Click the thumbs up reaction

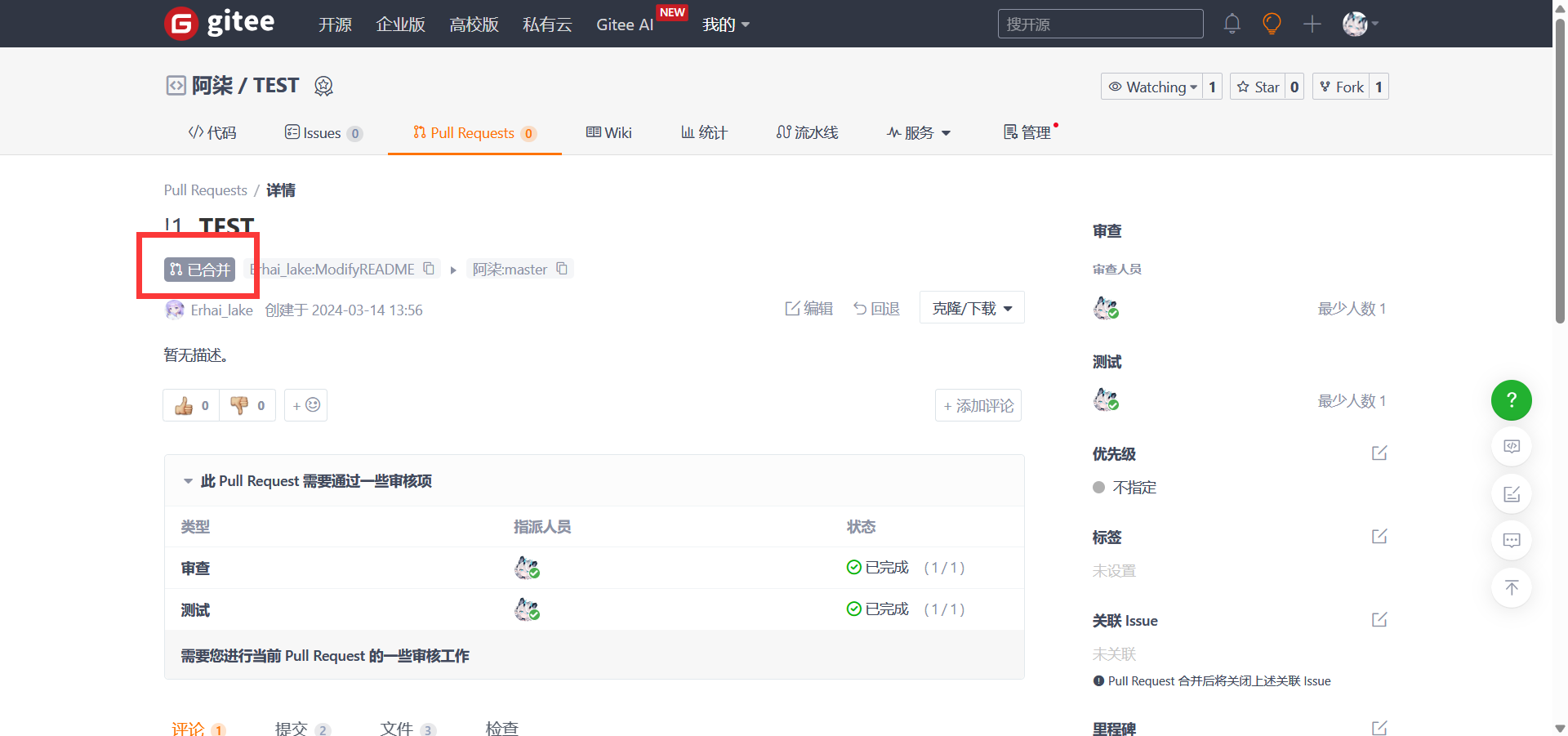point(191,405)
